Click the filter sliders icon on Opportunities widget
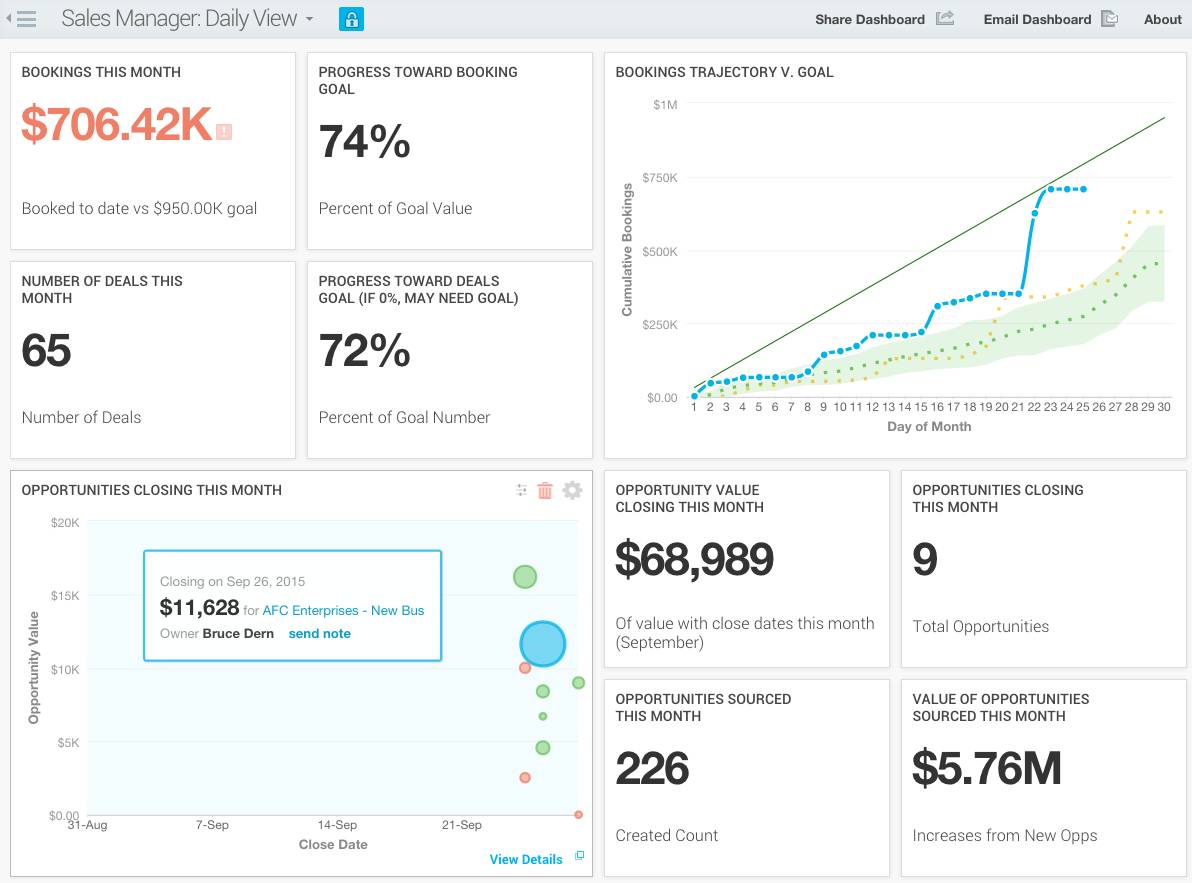The image size is (1192, 883). (x=520, y=490)
